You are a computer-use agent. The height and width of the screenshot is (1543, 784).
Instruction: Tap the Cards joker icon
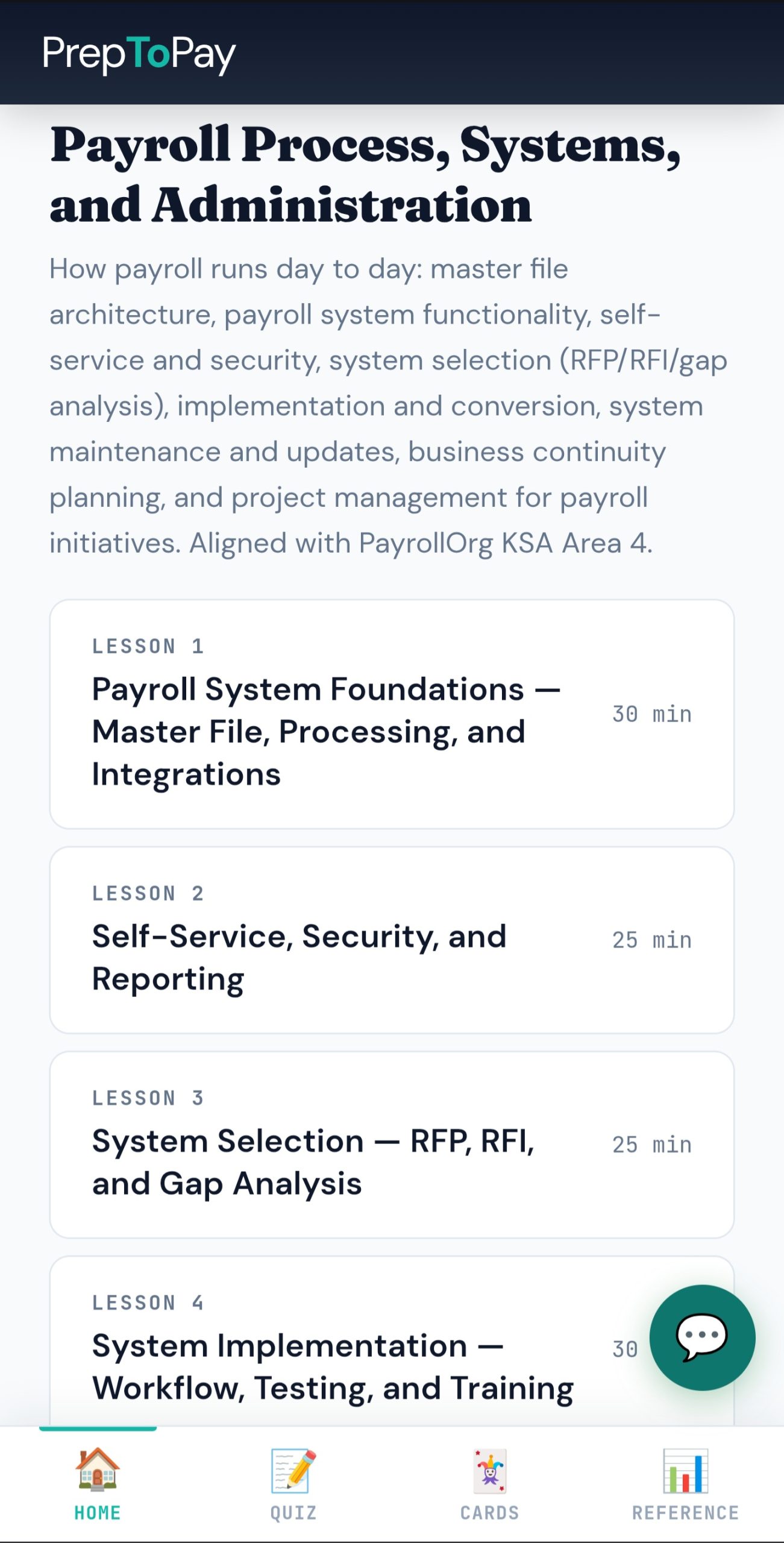click(489, 1471)
